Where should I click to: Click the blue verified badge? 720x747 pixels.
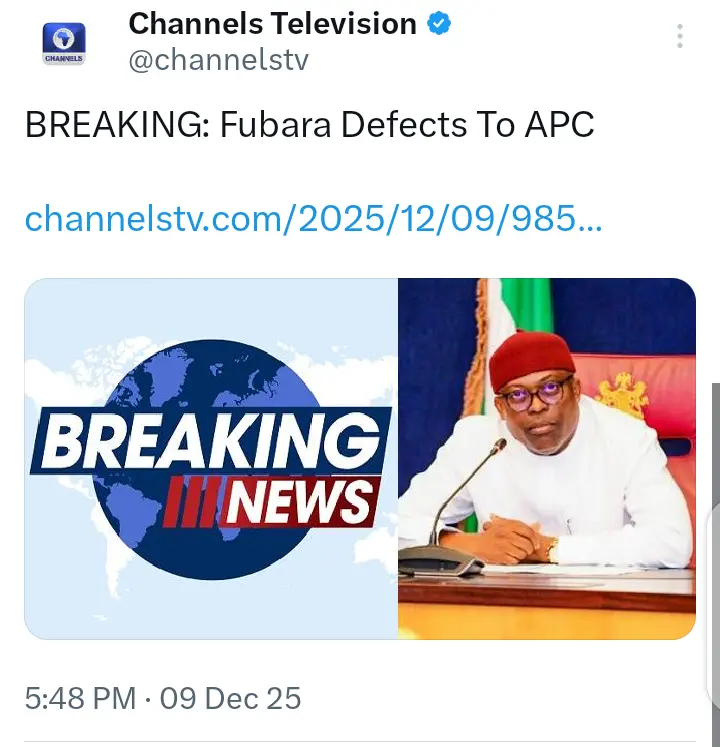tap(440, 23)
